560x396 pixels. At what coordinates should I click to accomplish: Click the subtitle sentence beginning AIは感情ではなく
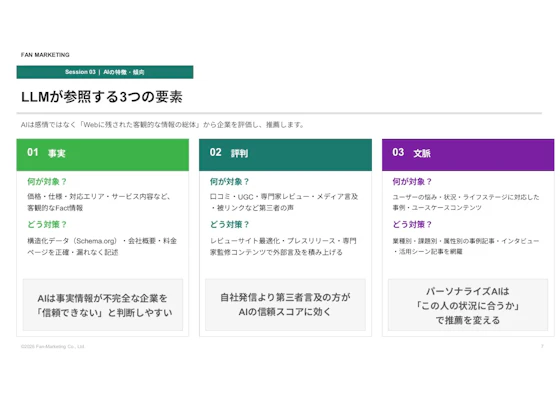click(162, 125)
